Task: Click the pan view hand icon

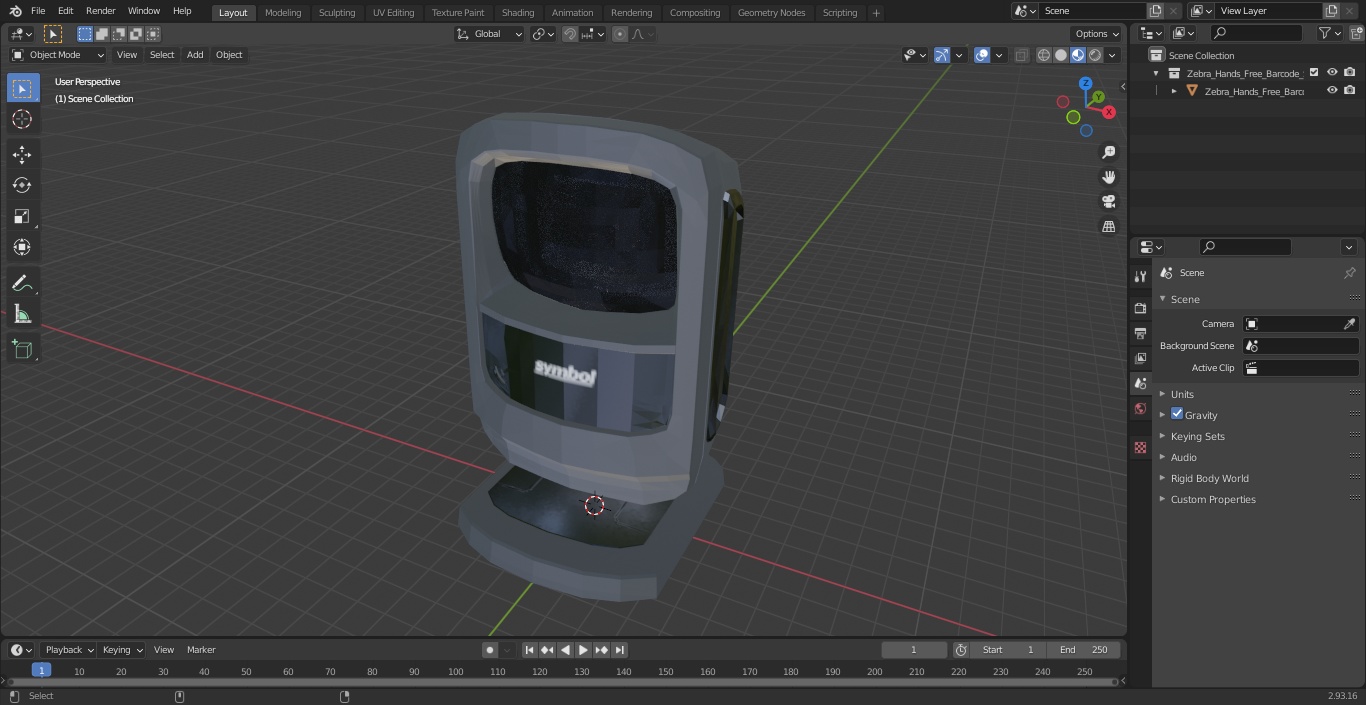Action: (1108, 177)
